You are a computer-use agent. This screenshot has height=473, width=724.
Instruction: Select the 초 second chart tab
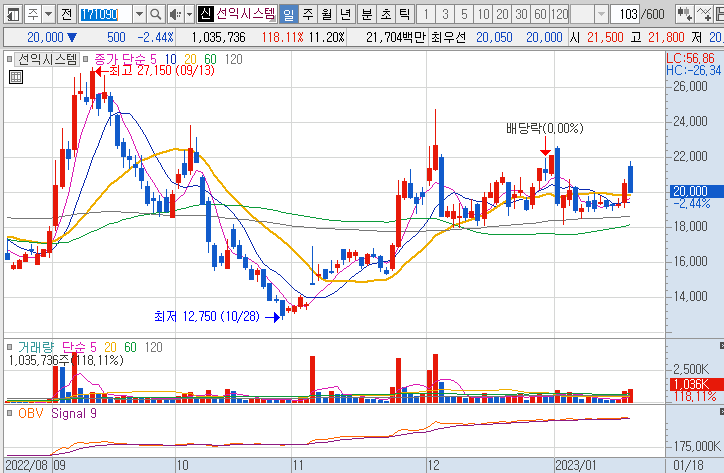[x=386, y=14]
